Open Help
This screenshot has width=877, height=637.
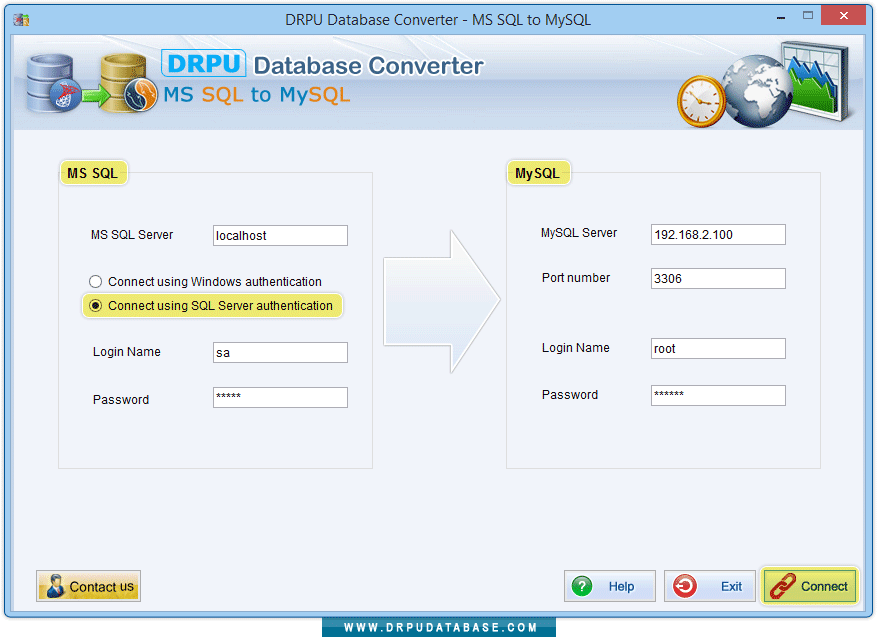pyautogui.click(x=610, y=586)
